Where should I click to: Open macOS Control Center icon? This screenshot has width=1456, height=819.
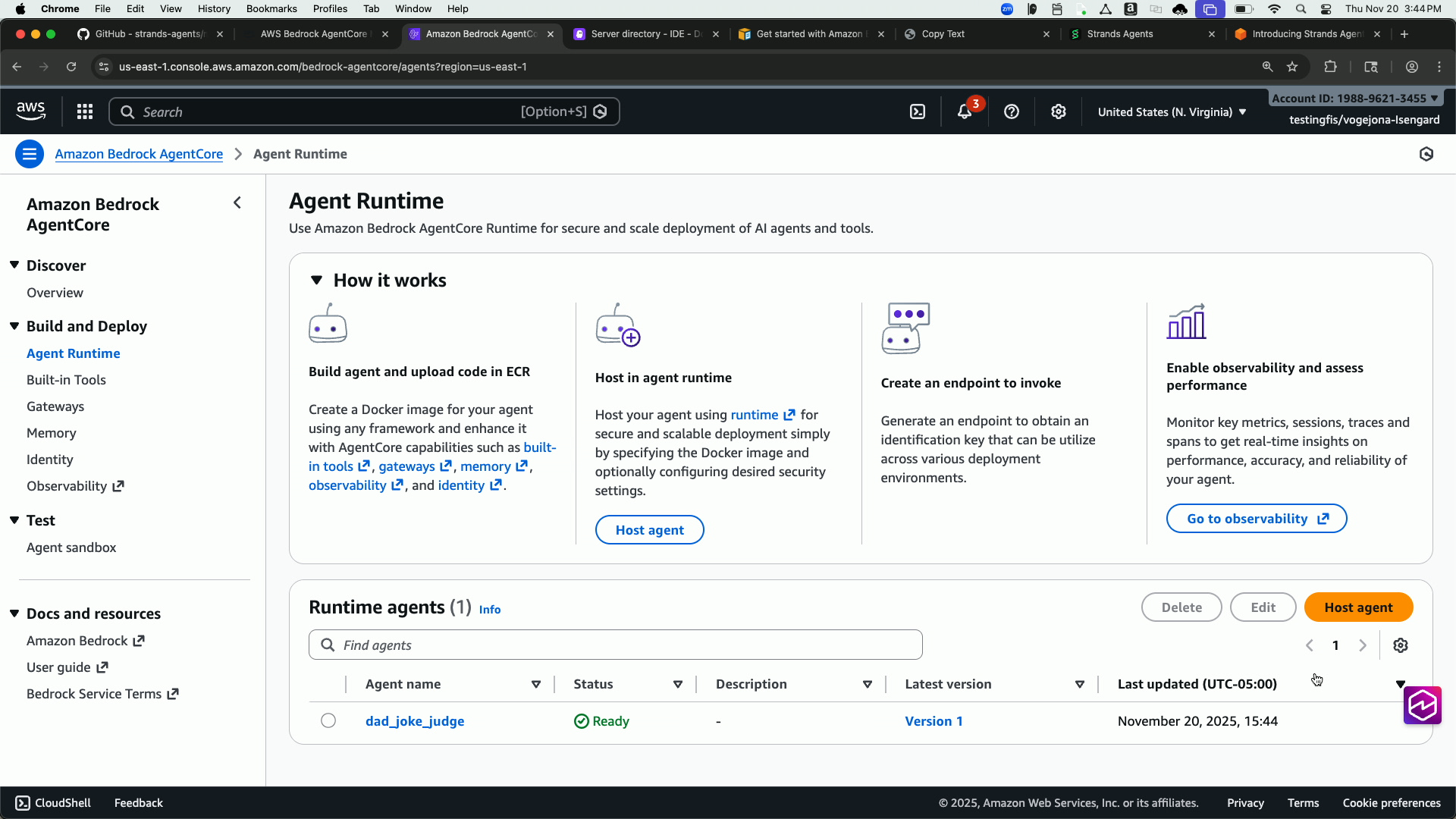click(x=1326, y=9)
